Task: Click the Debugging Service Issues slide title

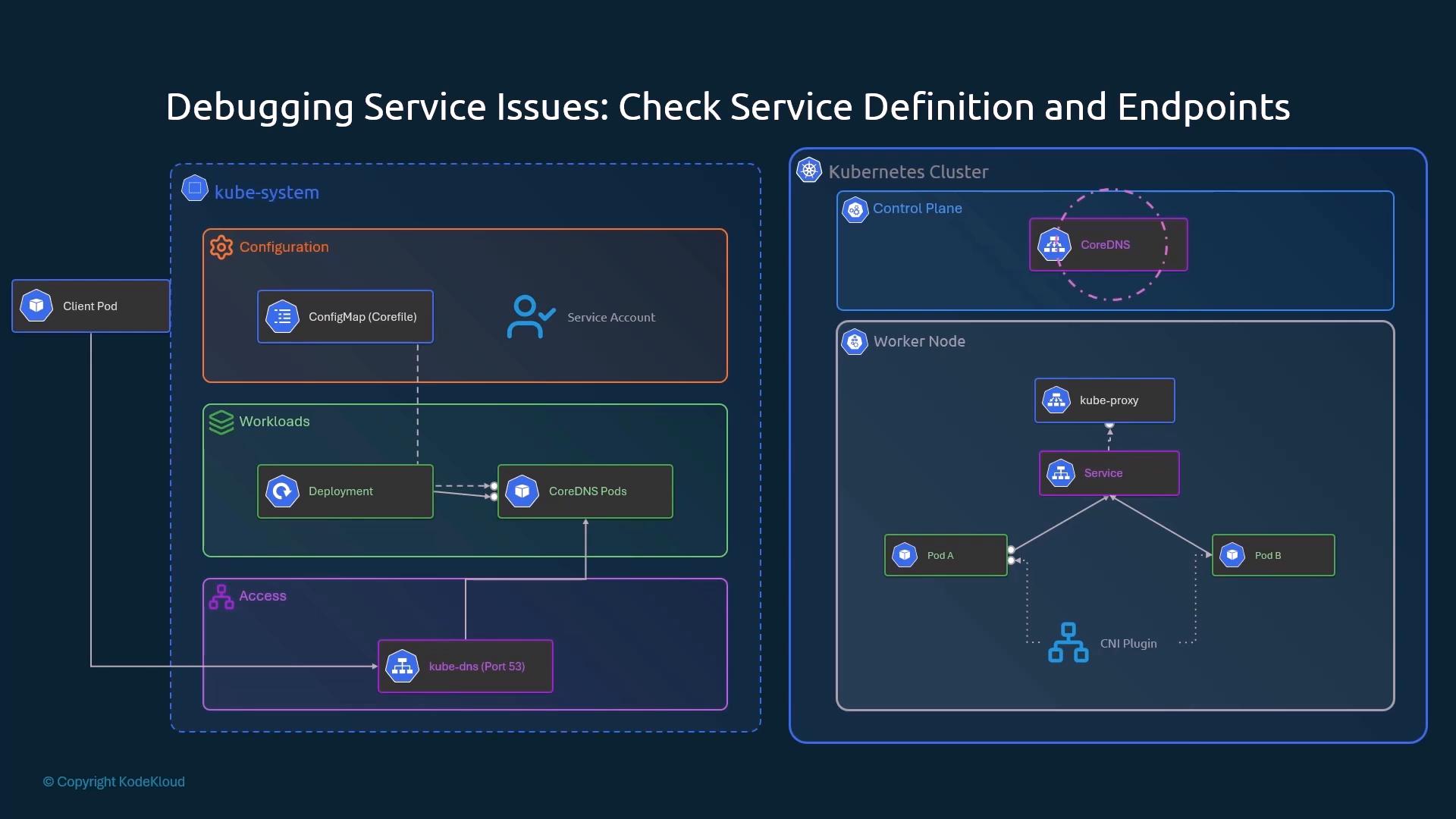Action: coord(728,108)
